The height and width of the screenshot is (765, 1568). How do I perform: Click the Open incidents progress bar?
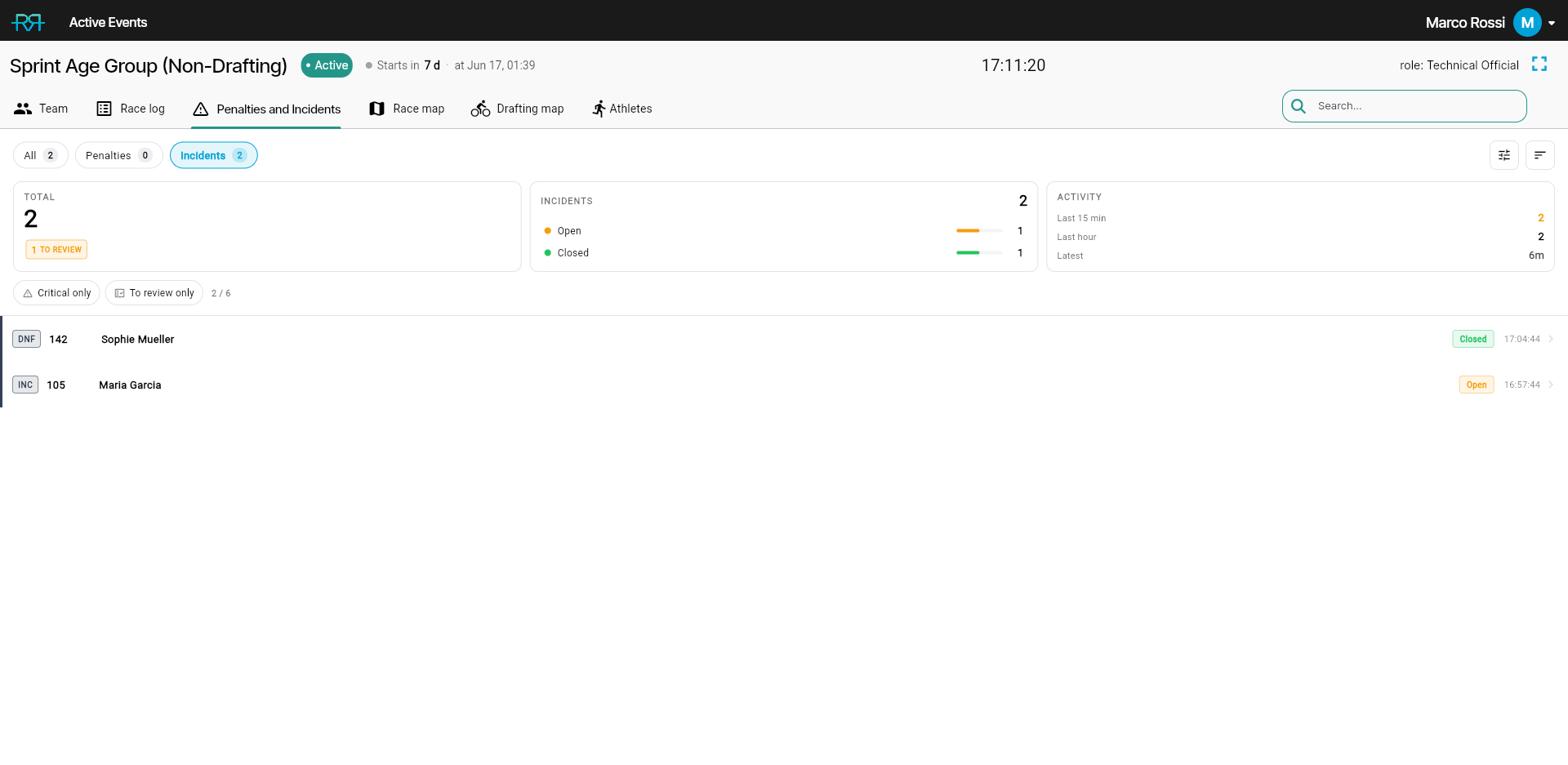point(979,231)
